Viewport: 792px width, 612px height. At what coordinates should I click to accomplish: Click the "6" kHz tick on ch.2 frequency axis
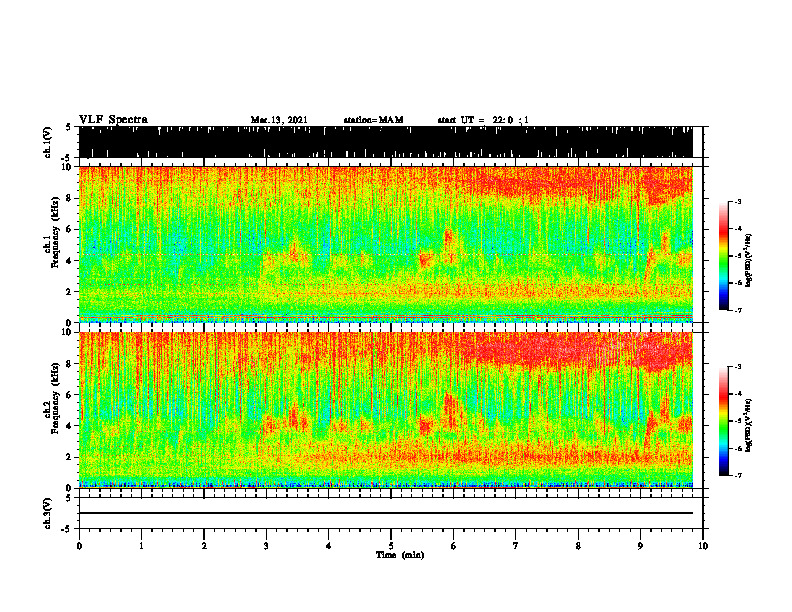pyautogui.click(x=70, y=395)
